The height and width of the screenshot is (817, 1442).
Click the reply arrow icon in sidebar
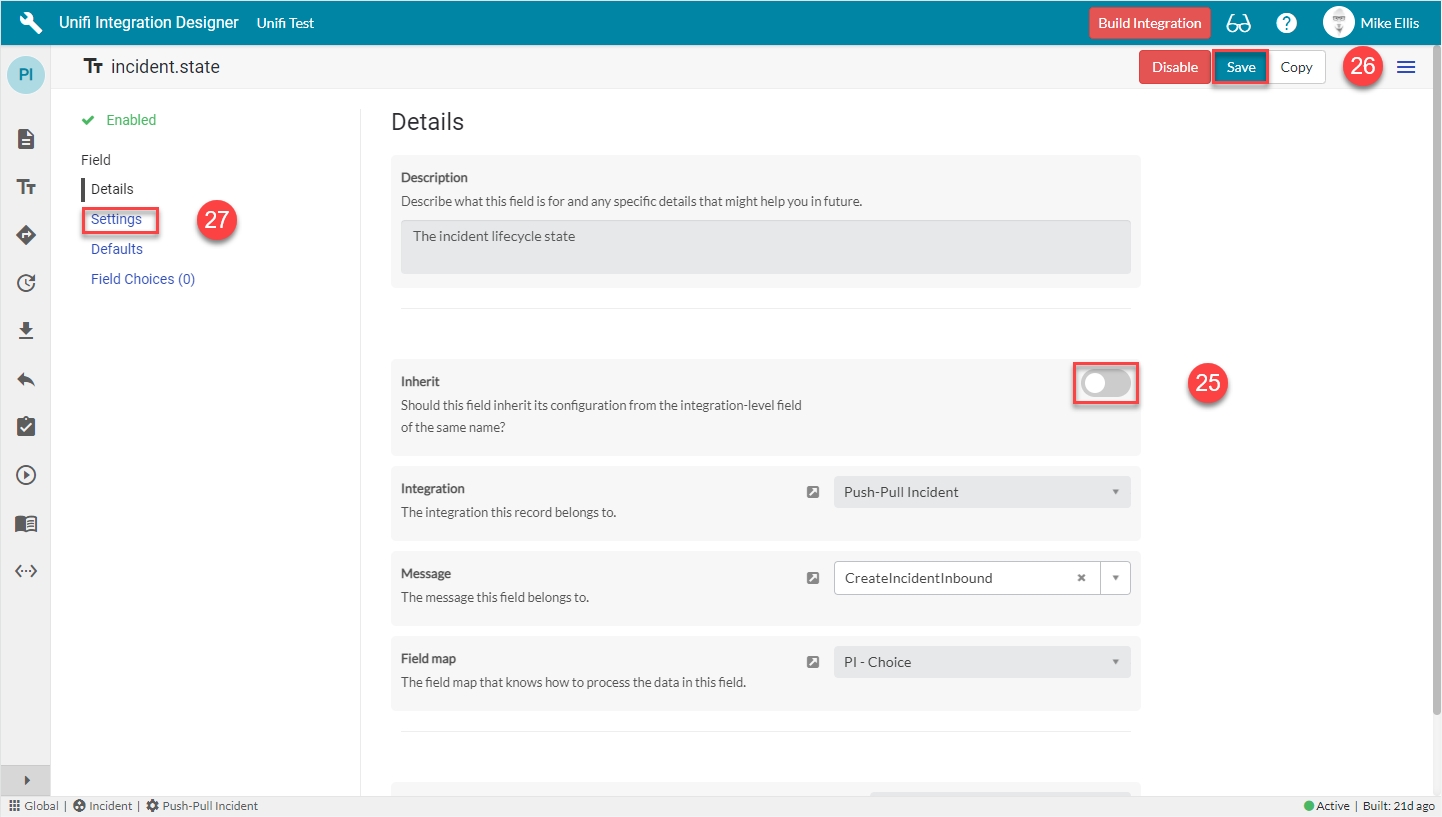click(x=26, y=379)
